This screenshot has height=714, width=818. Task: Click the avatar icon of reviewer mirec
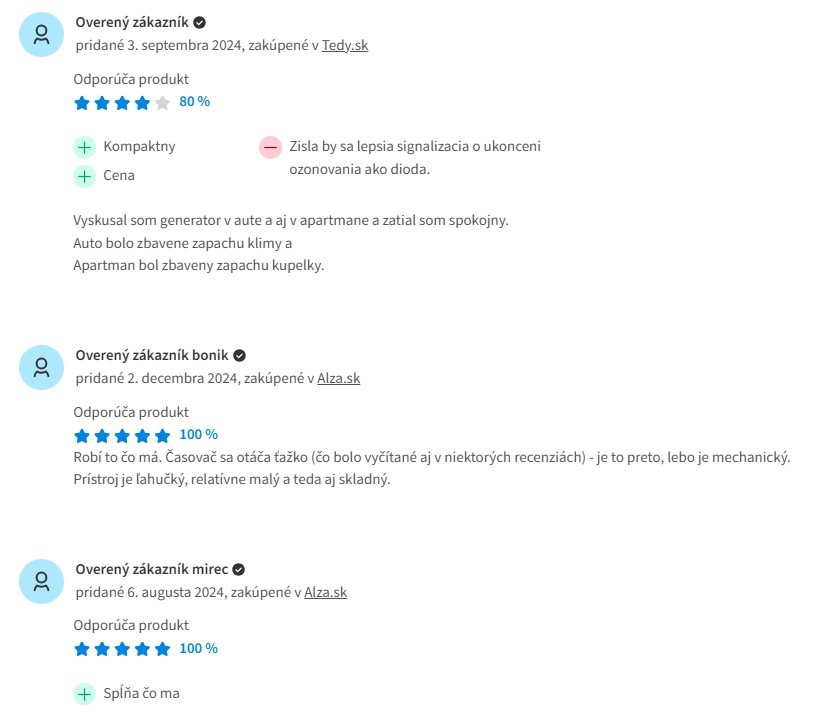tap(41, 581)
